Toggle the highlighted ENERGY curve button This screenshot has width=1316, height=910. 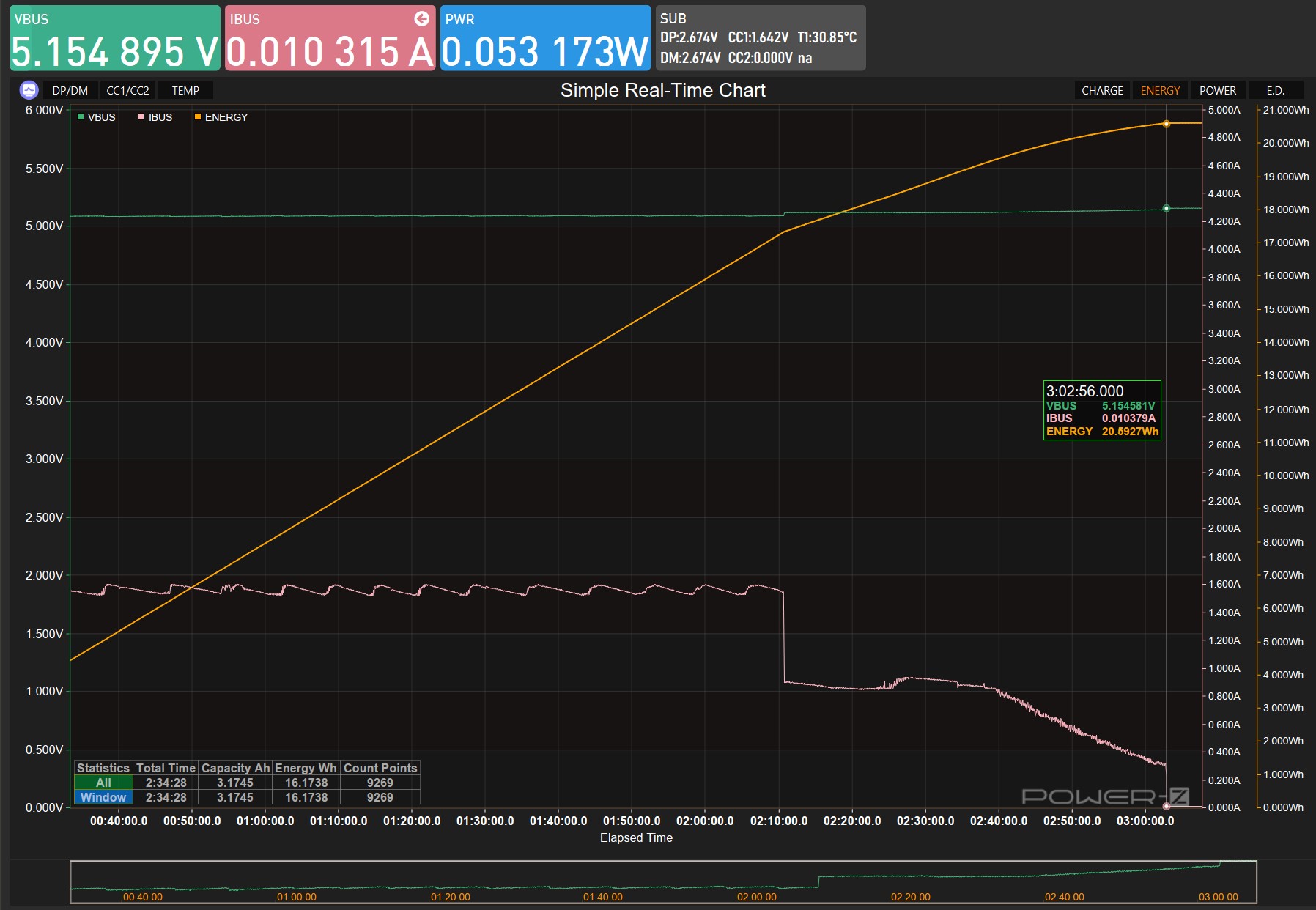coord(1160,90)
